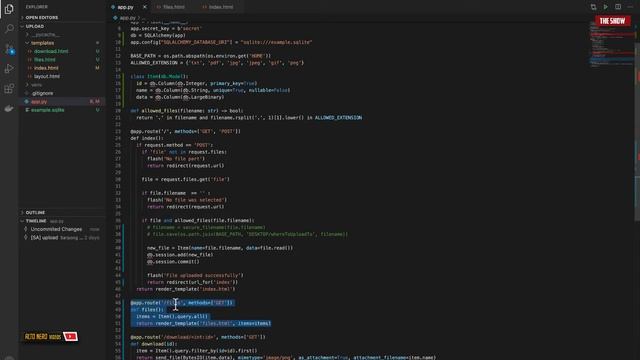The height and width of the screenshot is (360, 640).
Task: Click the commit icon beside [SA] upload
Action: 26,238
